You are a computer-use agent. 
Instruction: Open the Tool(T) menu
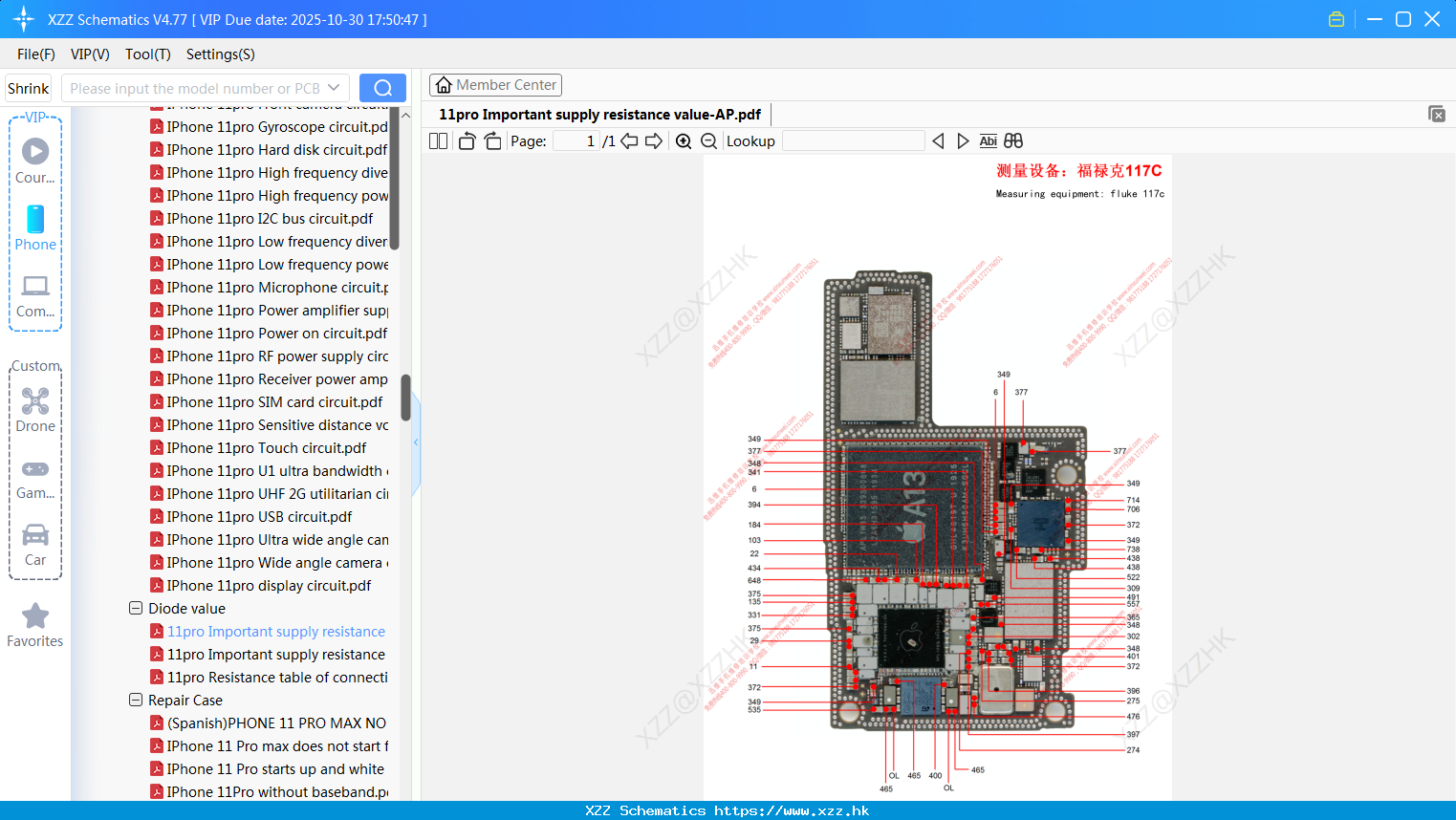(148, 54)
